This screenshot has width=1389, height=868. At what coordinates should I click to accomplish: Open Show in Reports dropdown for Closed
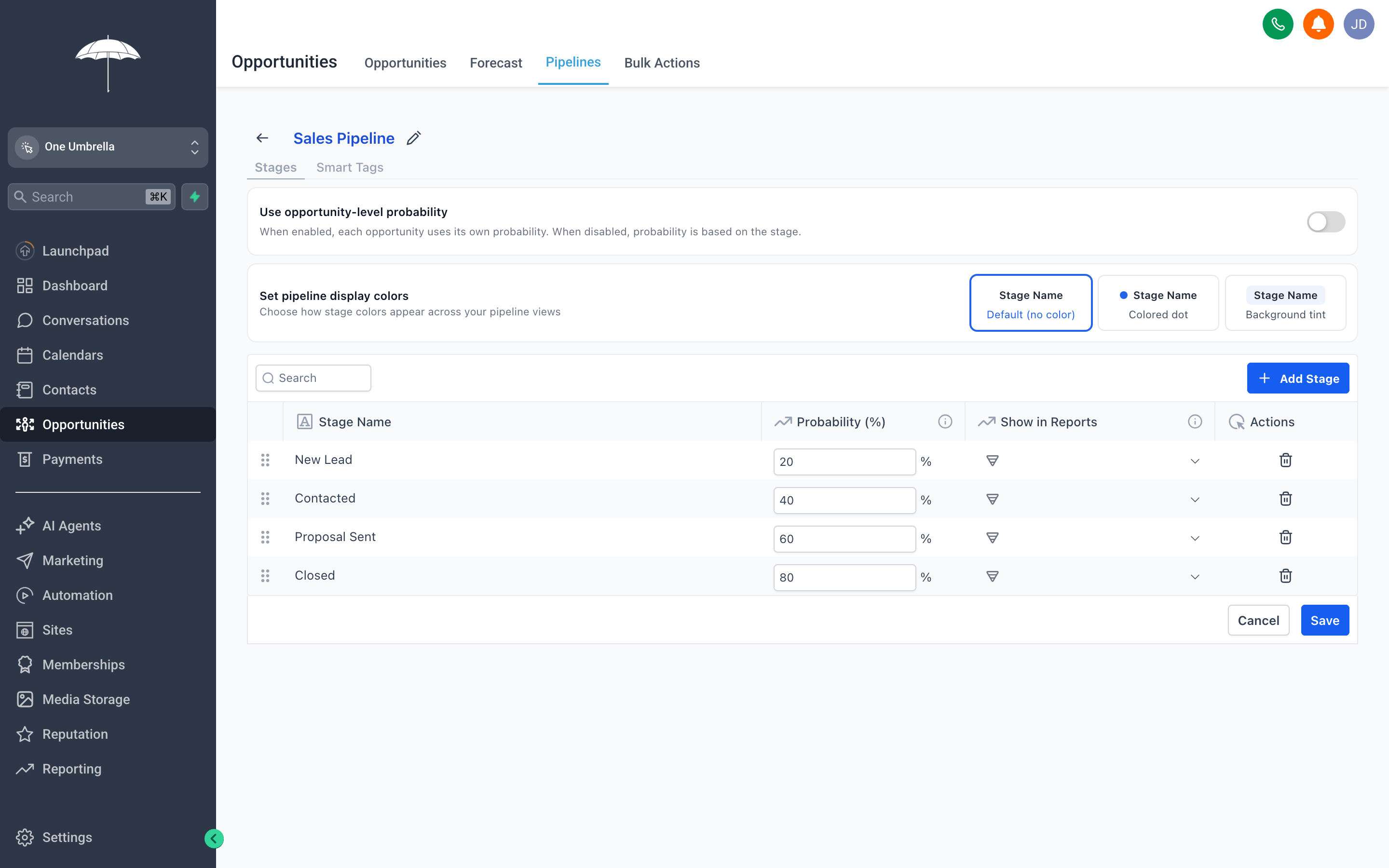pyautogui.click(x=1195, y=576)
